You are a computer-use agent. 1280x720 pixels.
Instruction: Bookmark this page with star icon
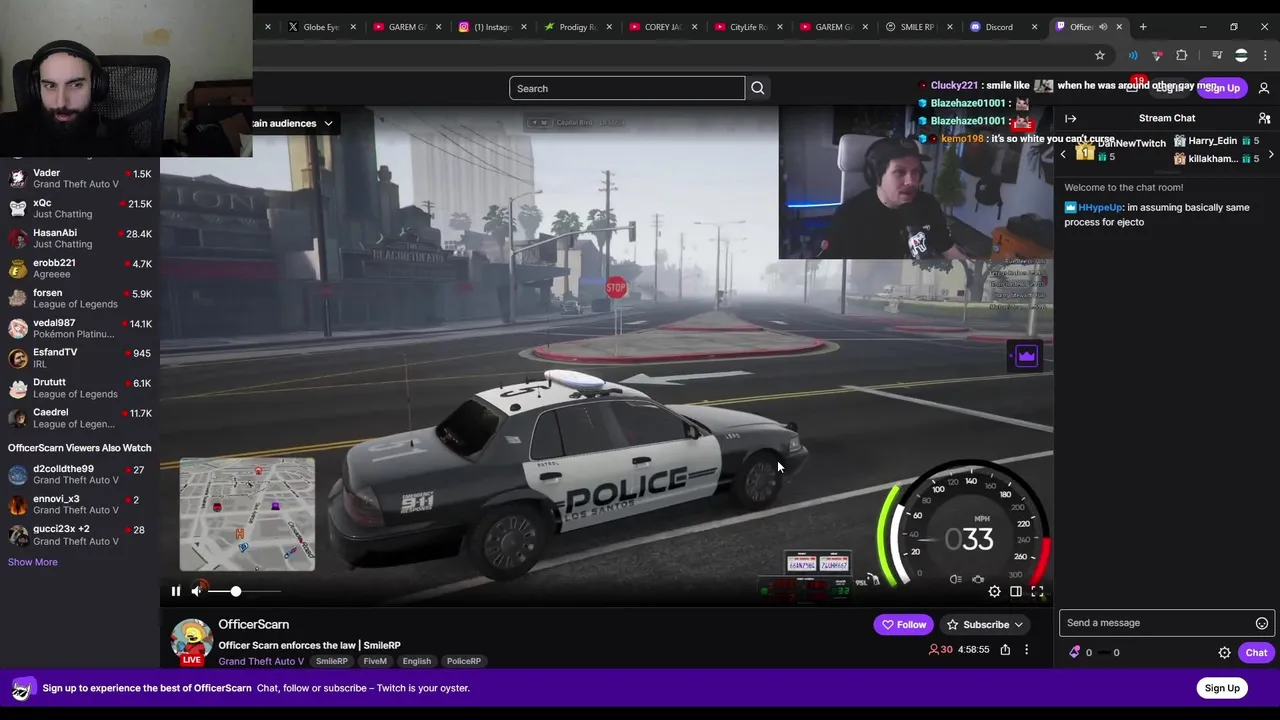(x=1100, y=55)
